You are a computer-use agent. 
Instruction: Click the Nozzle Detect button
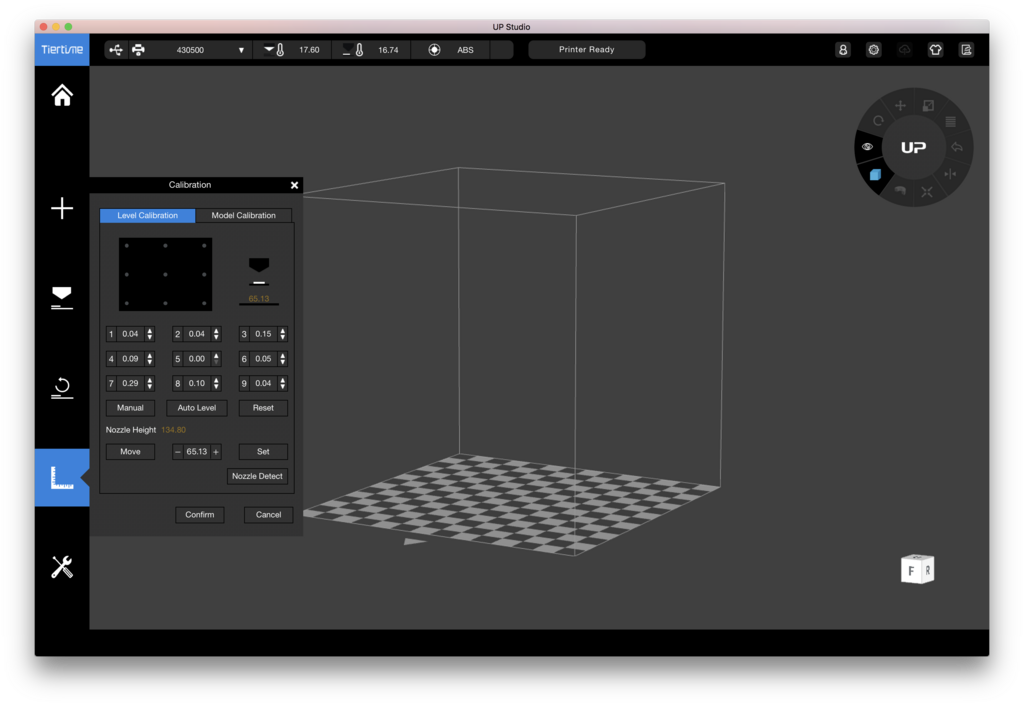point(257,477)
